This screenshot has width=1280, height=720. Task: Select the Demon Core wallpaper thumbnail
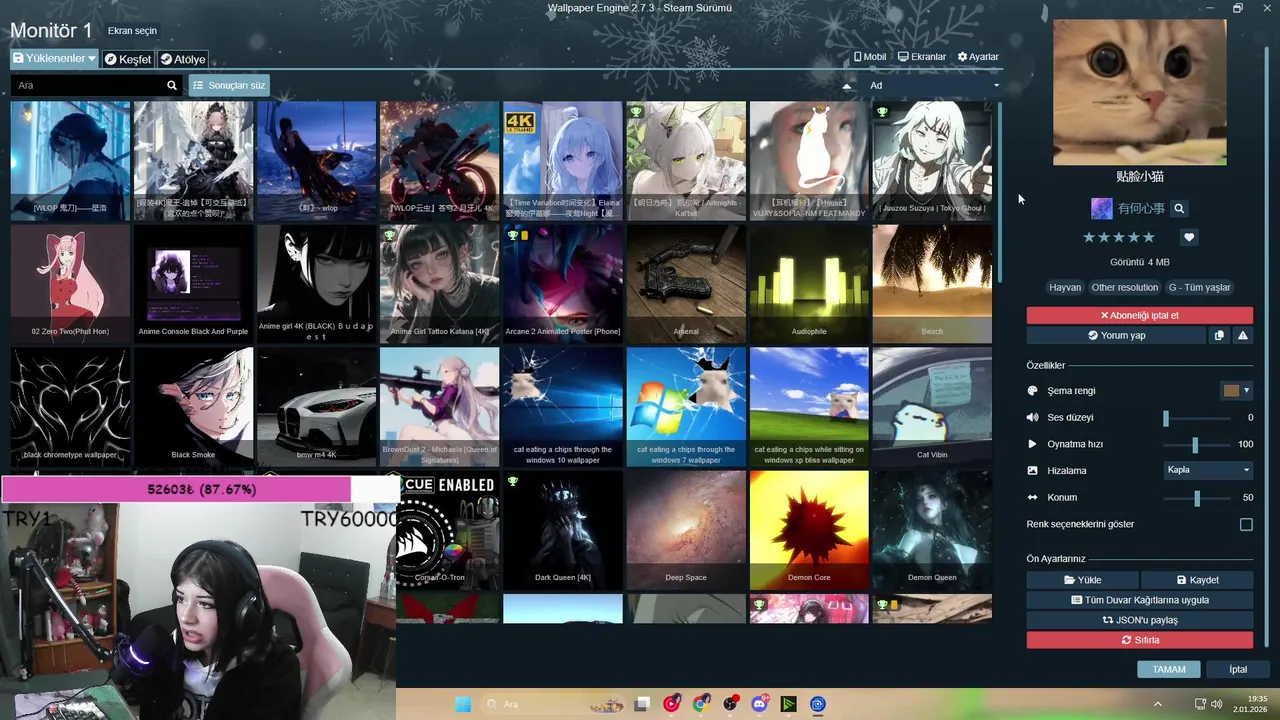coord(809,530)
